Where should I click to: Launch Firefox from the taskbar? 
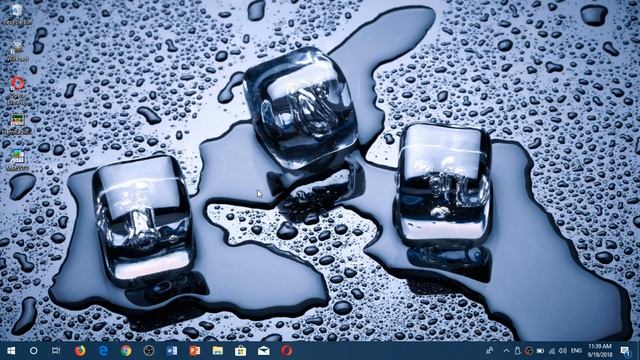pyautogui.click(x=80, y=351)
